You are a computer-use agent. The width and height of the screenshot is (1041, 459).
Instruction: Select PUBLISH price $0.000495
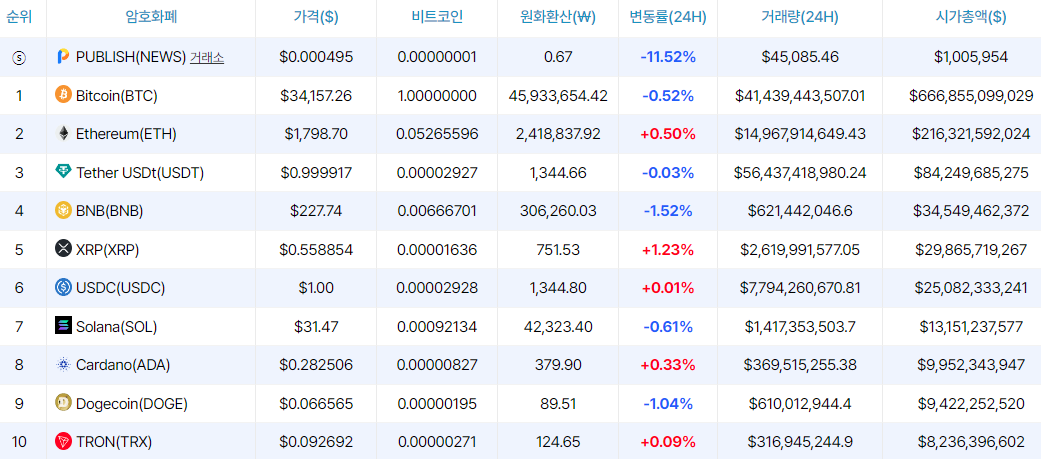tap(316, 58)
